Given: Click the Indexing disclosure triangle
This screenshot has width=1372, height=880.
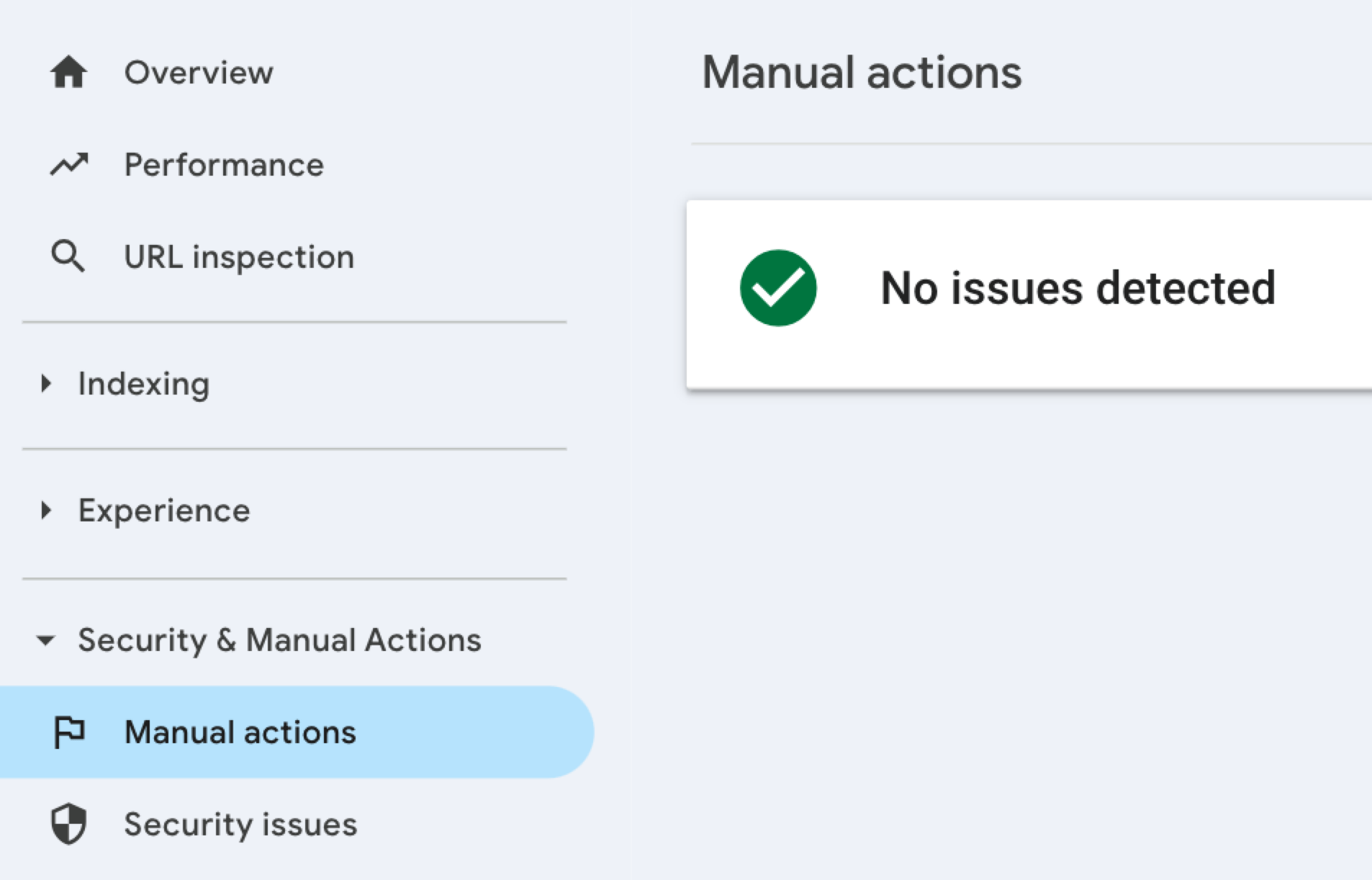Looking at the screenshot, I should click(46, 383).
